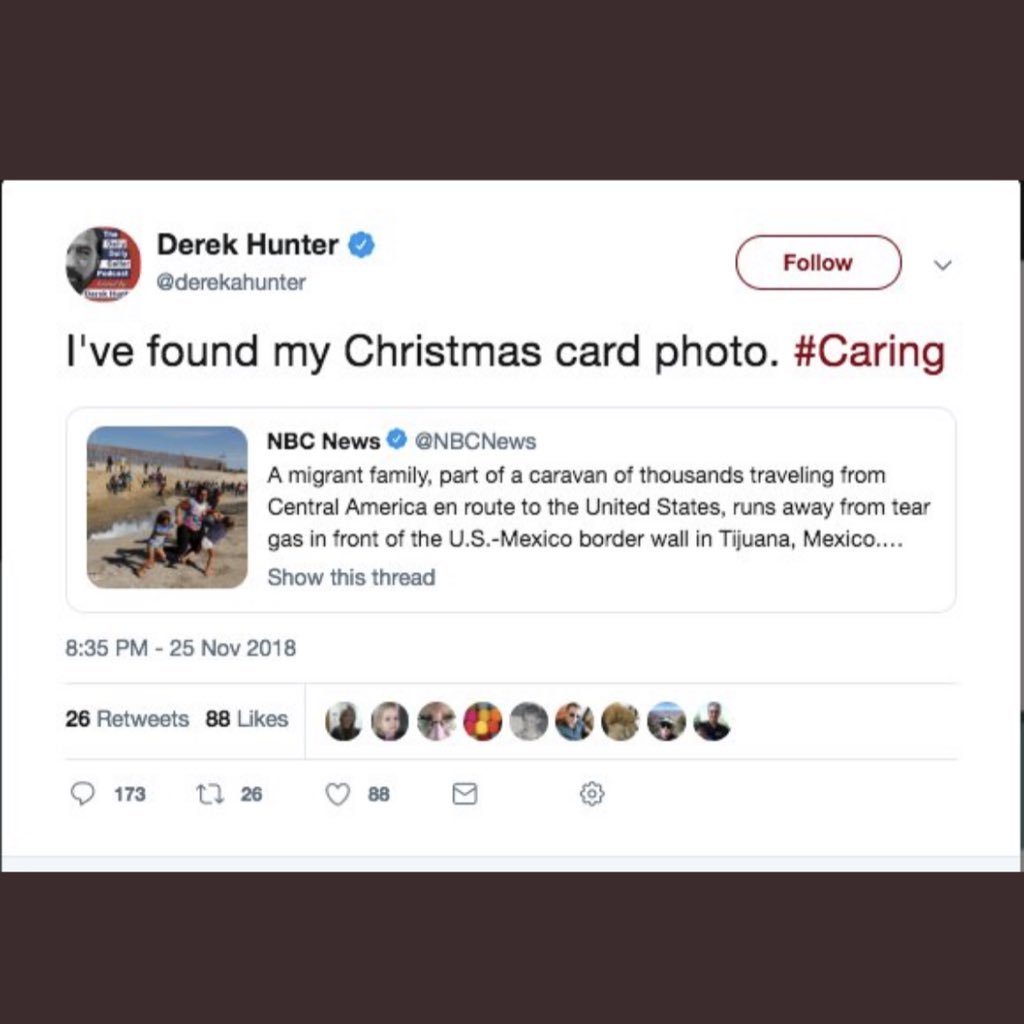This screenshot has width=1024, height=1024.
Task: View the 88 Likes list
Action: (x=247, y=719)
